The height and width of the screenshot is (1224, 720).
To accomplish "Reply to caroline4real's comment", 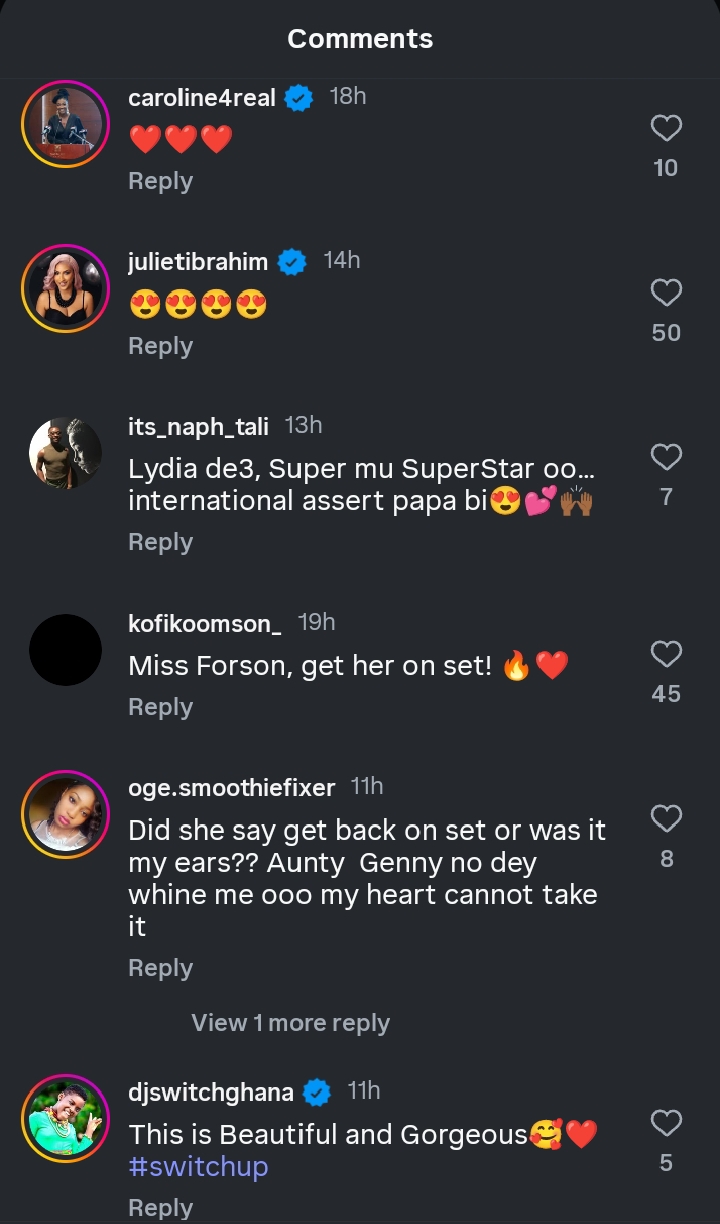I will pos(160,181).
